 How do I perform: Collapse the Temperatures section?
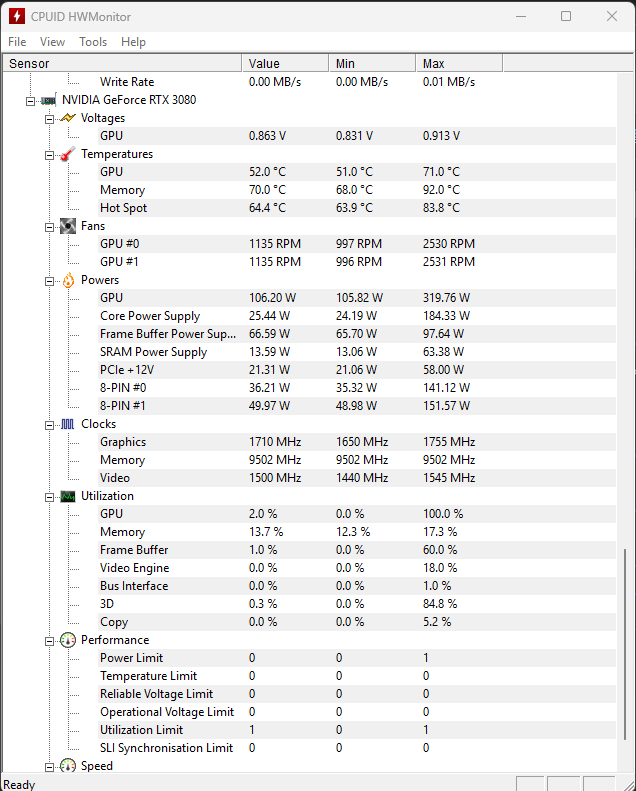point(49,155)
